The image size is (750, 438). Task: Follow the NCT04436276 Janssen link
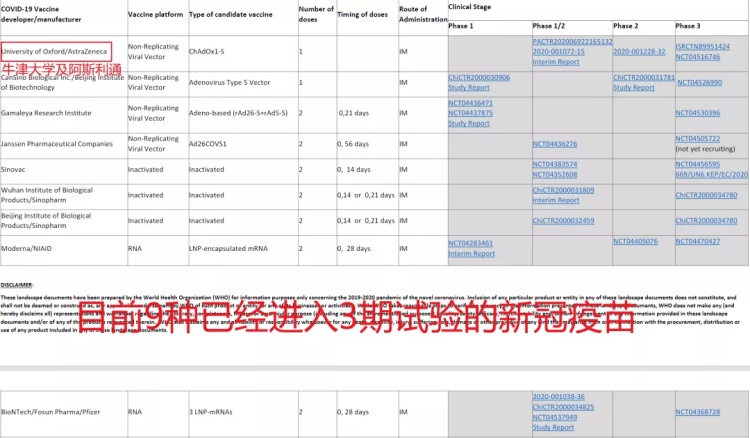(555, 144)
